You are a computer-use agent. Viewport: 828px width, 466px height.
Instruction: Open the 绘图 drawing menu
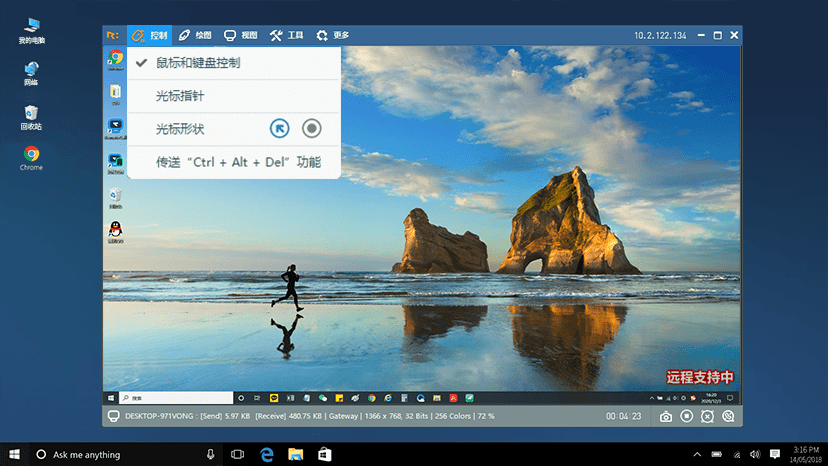coord(195,35)
